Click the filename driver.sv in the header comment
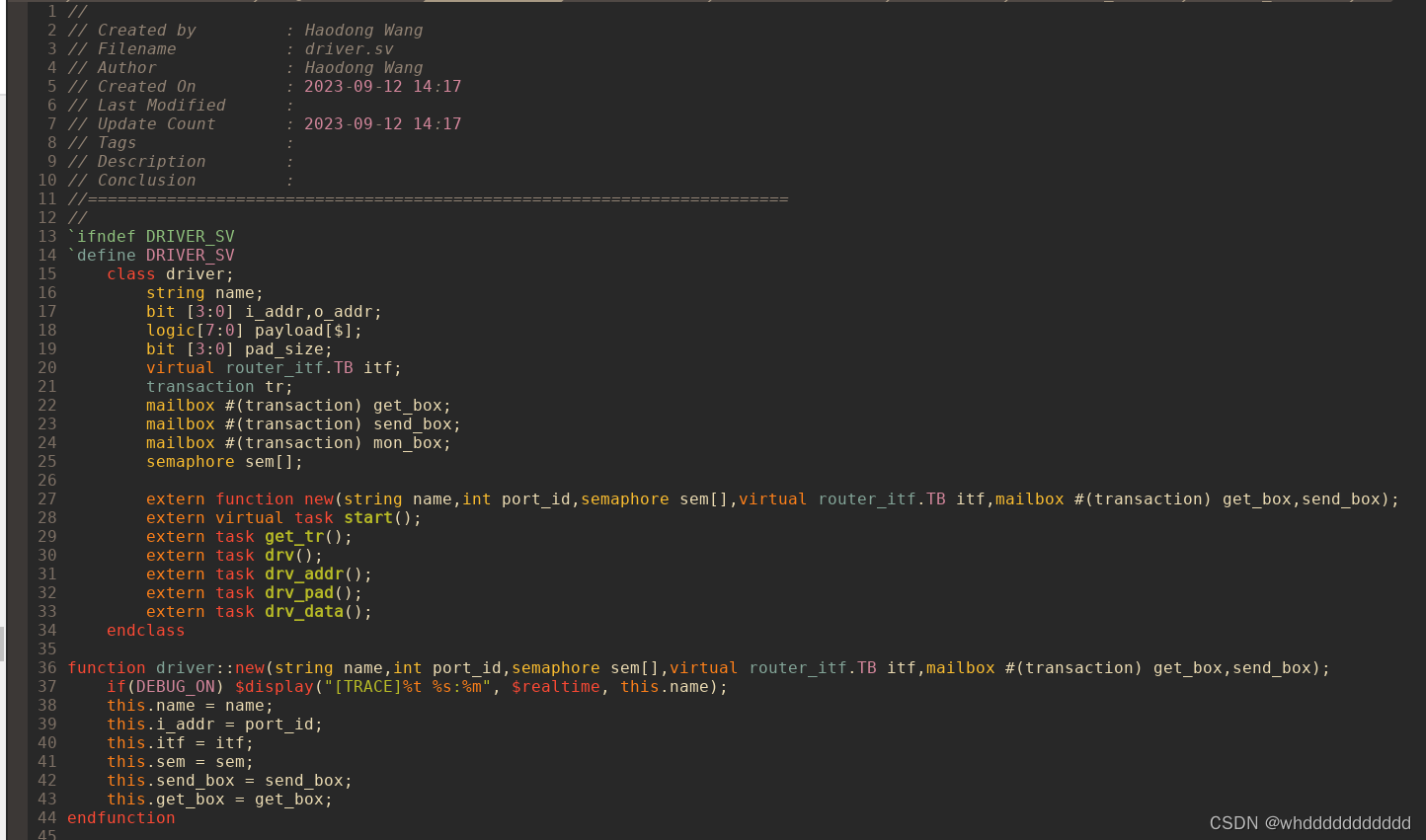The height and width of the screenshot is (840, 1426). pyautogui.click(x=350, y=48)
